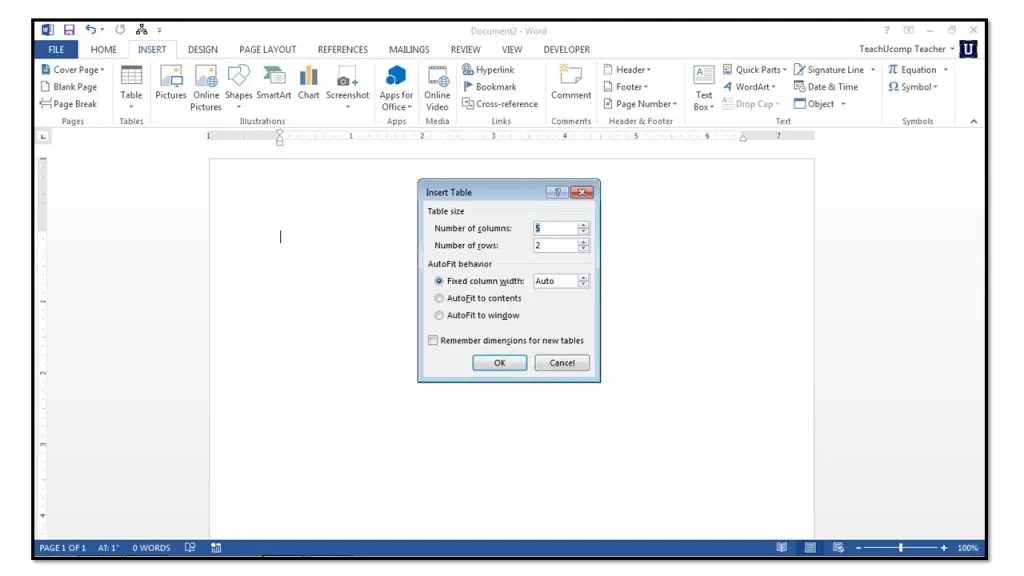The image size is (1024, 576).
Task: Choose AutoFit to contents
Action: [x=438, y=298]
